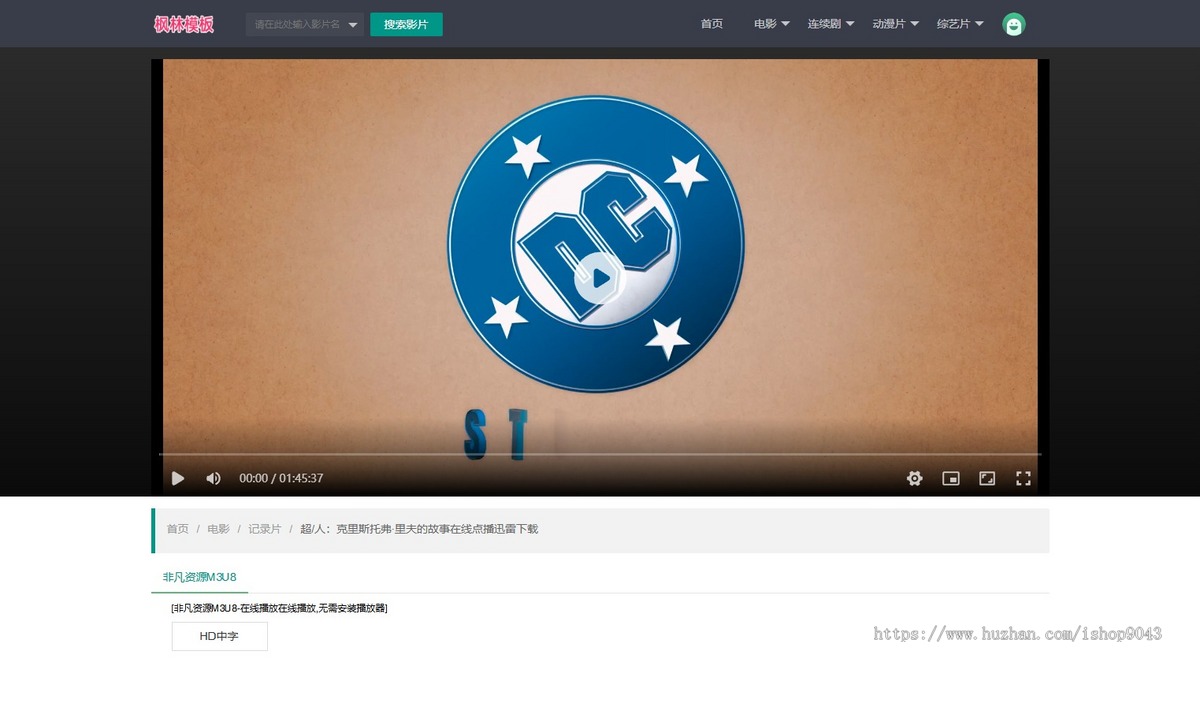This screenshot has width=1200, height=718.
Task: Expand the 动漫片 navigation menu
Action: pyautogui.click(x=895, y=24)
